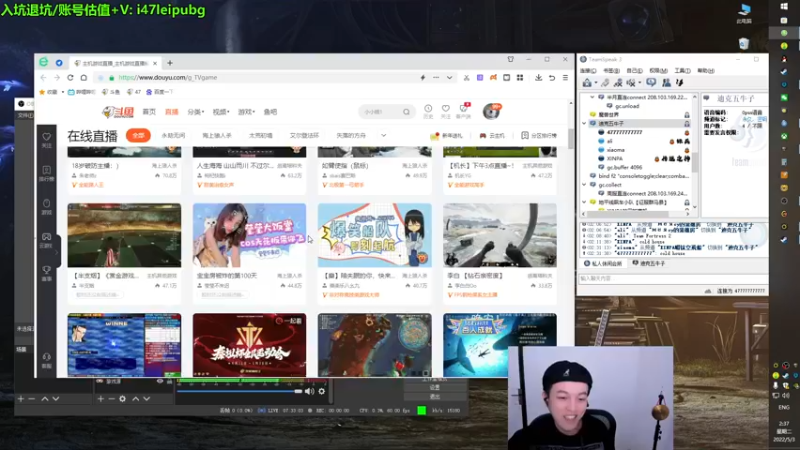The image size is (800, 450).
Task: Toggle OBS source visibility eye
Action: pyautogui.click(x=160, y=381)
